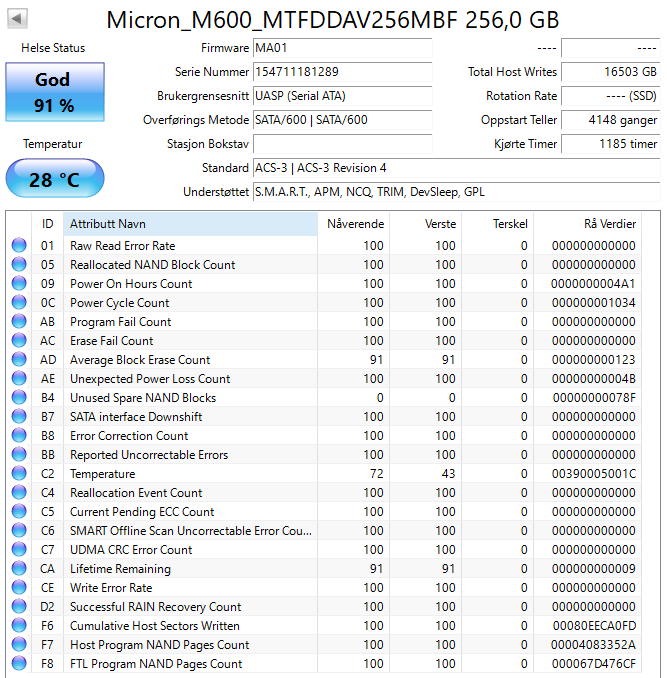Click the Total Host Writes value field
The height and width of the screenshot is (678, 667).
pyautogui.click(x=610, y=72)
